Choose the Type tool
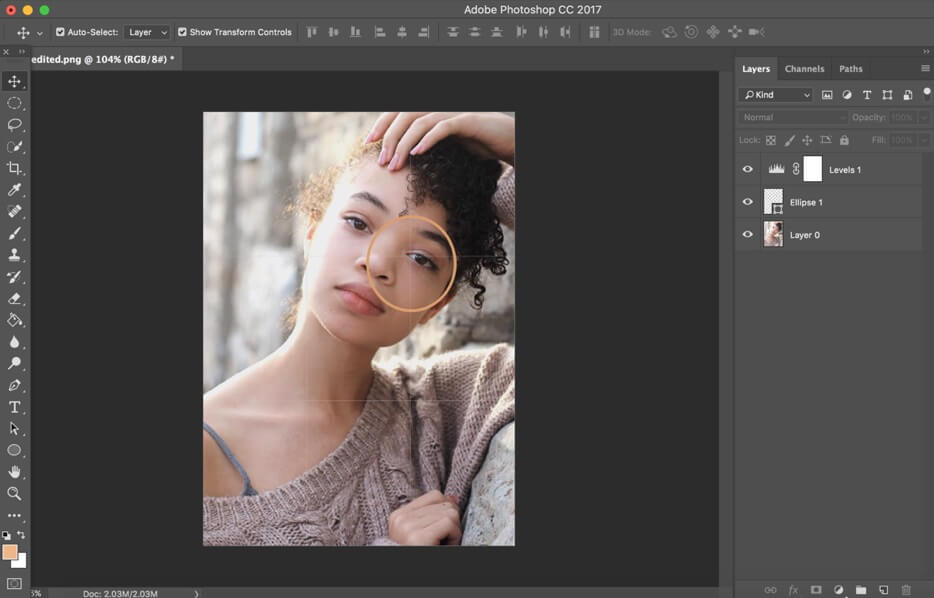934x598 pixels. [x=15, y=407]
